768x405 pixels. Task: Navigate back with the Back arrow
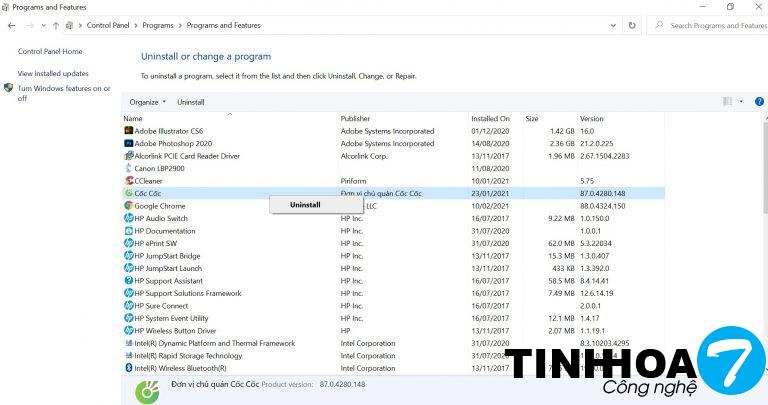11,25
